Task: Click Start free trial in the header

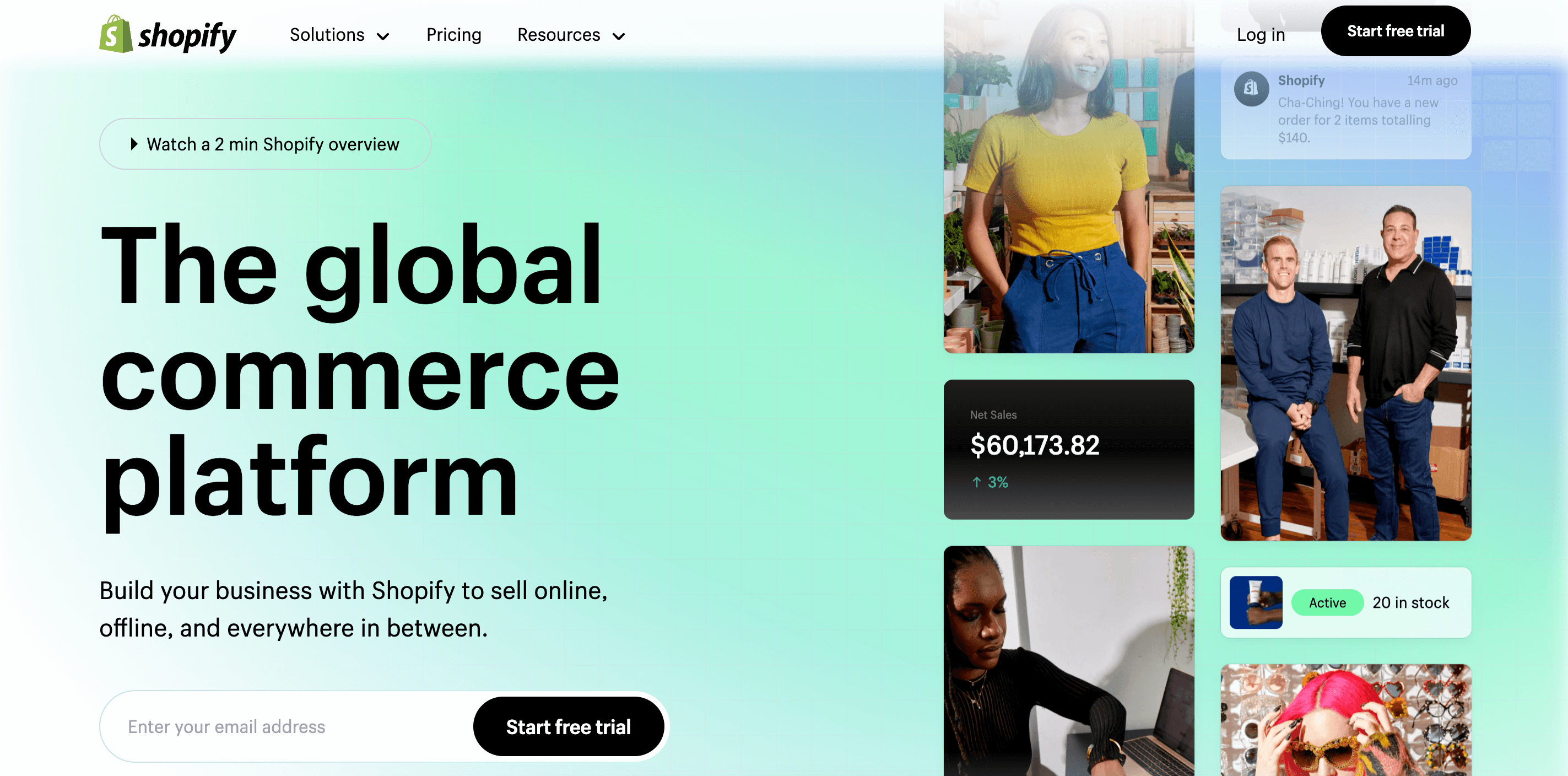Action: coord(1395,31)
